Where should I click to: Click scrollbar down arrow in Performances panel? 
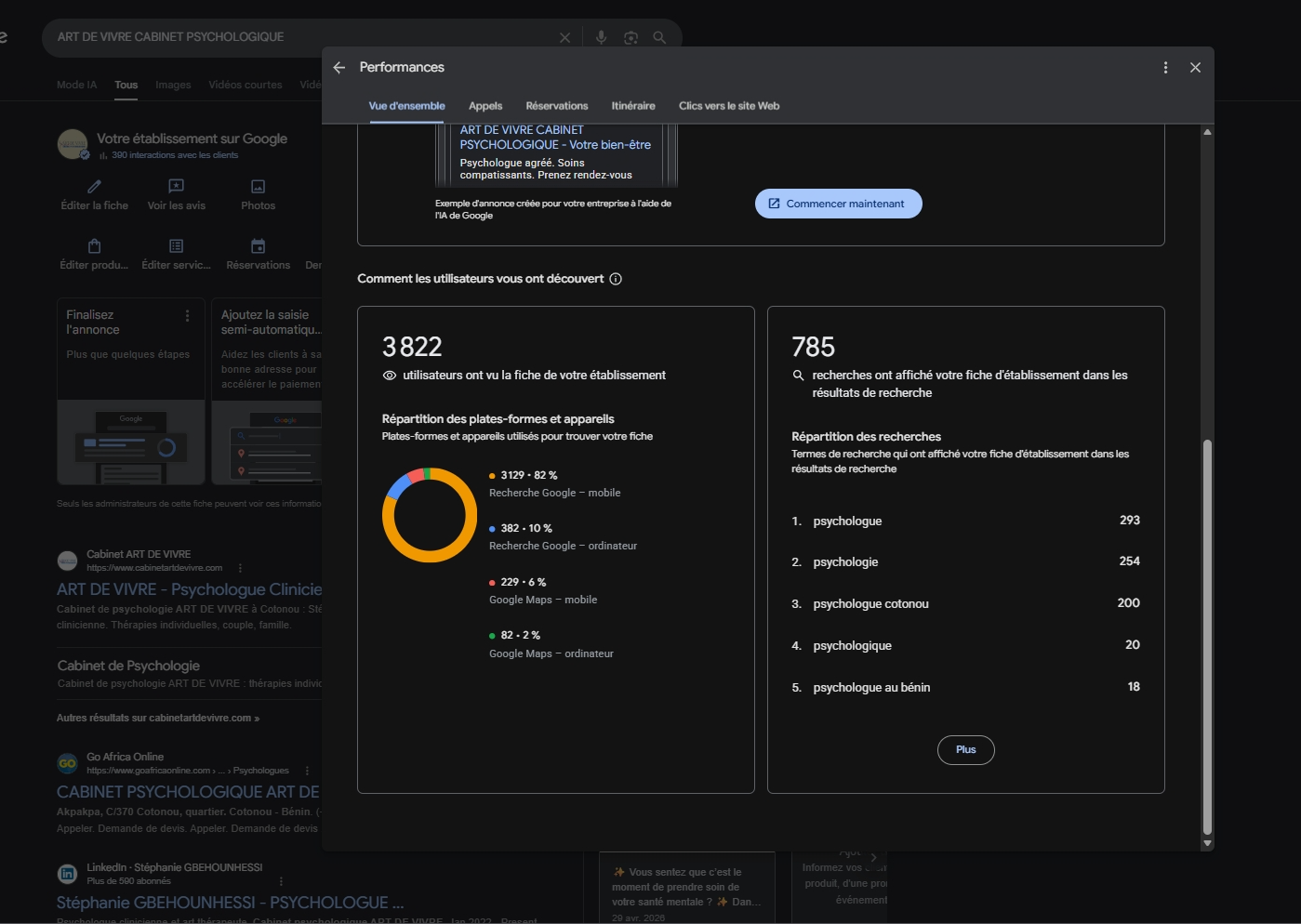point(1207,843)
